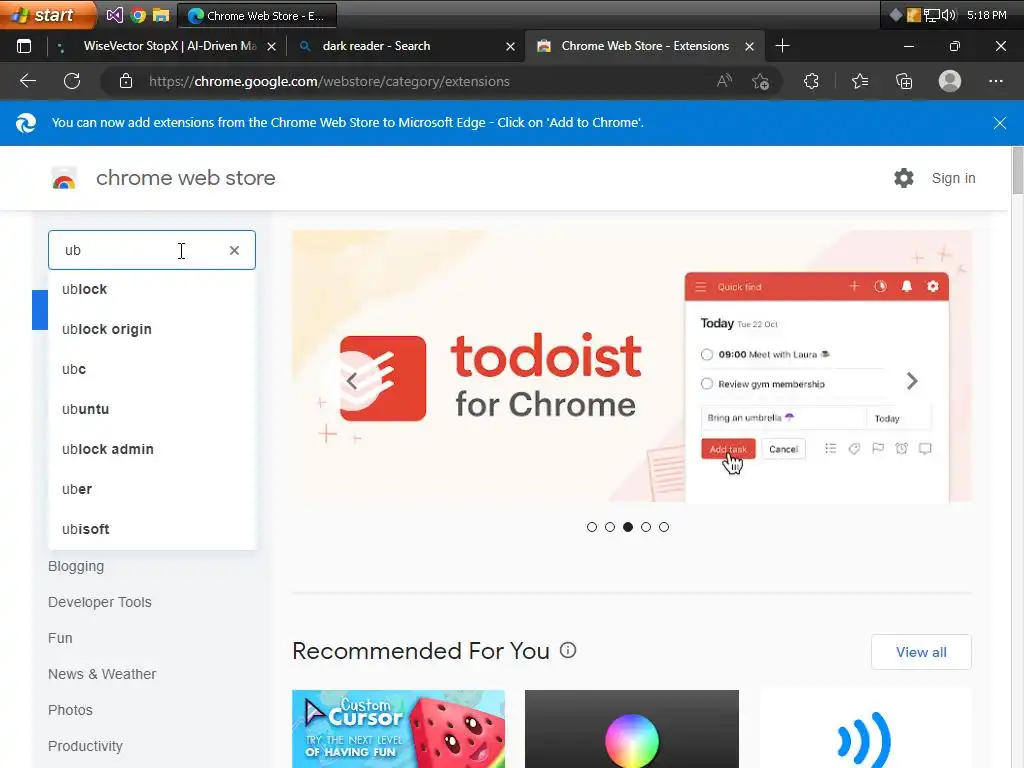This screenshot has height=768, width=1024.
Task: Show previous carousel slide
Action: tap(351, 381)
